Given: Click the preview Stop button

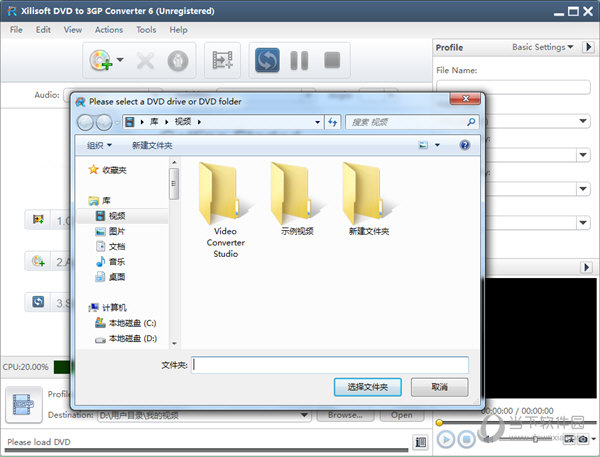Looking at the screenshot, I should click(466, 439).
